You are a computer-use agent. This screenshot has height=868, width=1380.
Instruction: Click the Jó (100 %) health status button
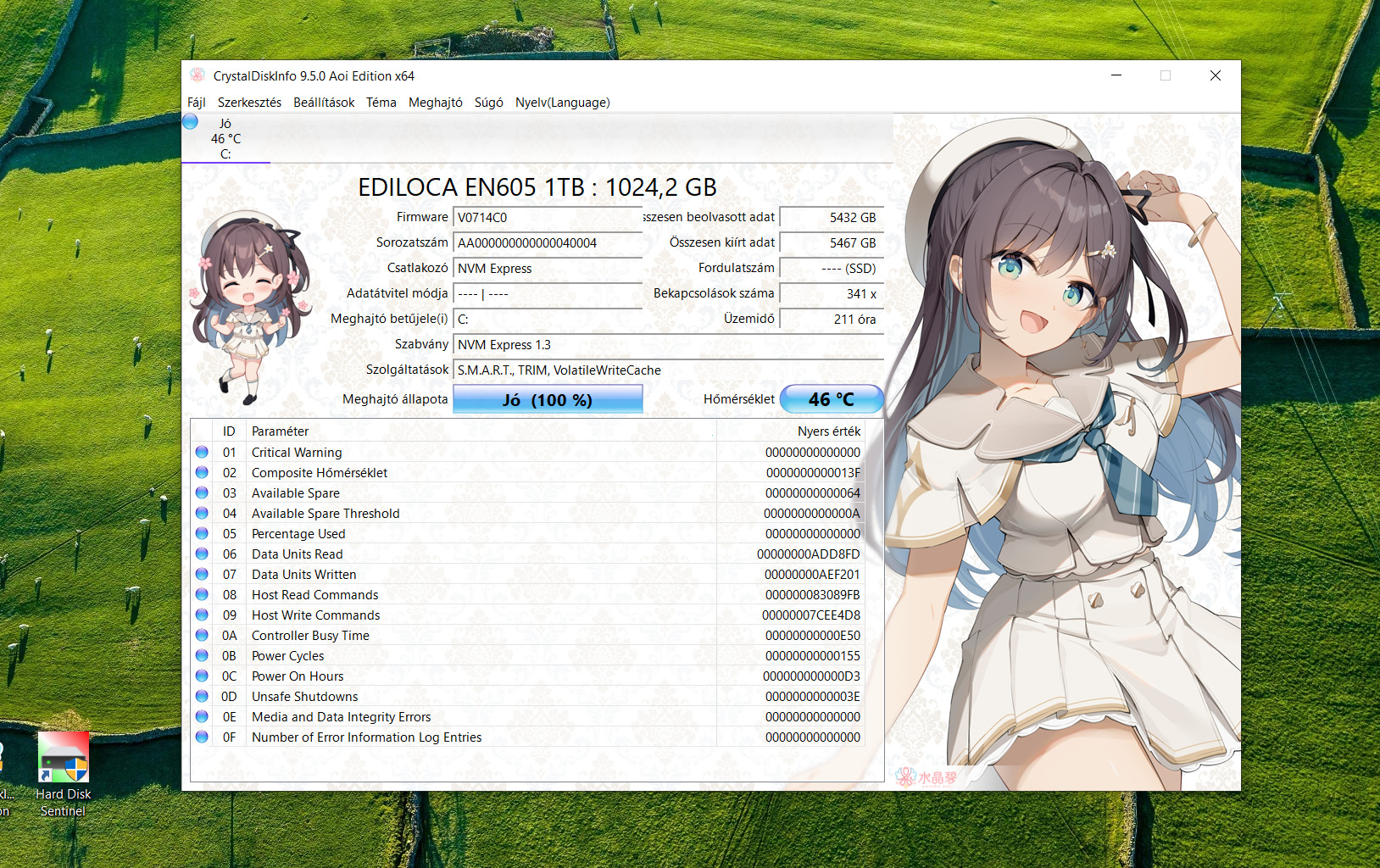[x=548, y=399]
